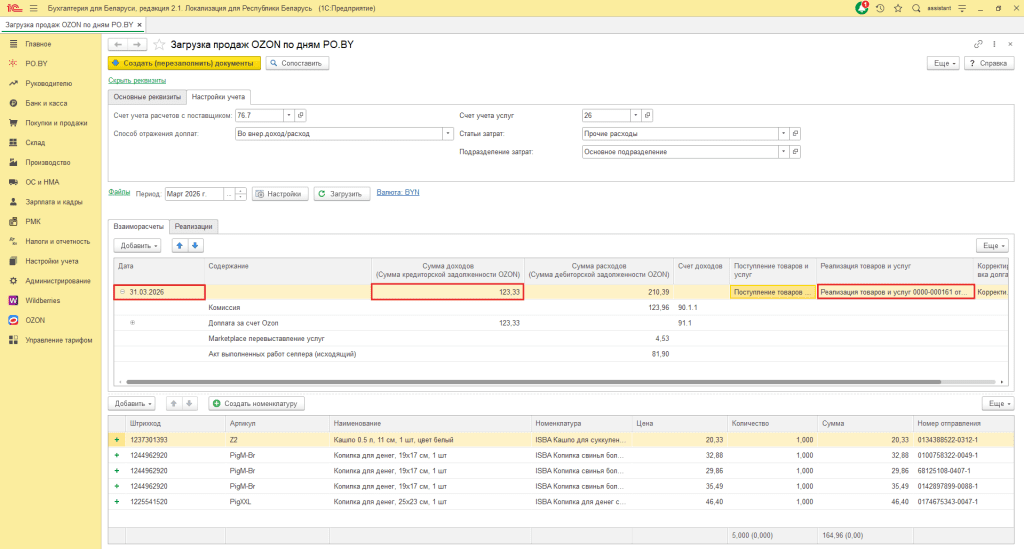Open Подразделение затрат dropdown arrow
The height and width of the screenshot is (549, 1024).
(783, 151)
